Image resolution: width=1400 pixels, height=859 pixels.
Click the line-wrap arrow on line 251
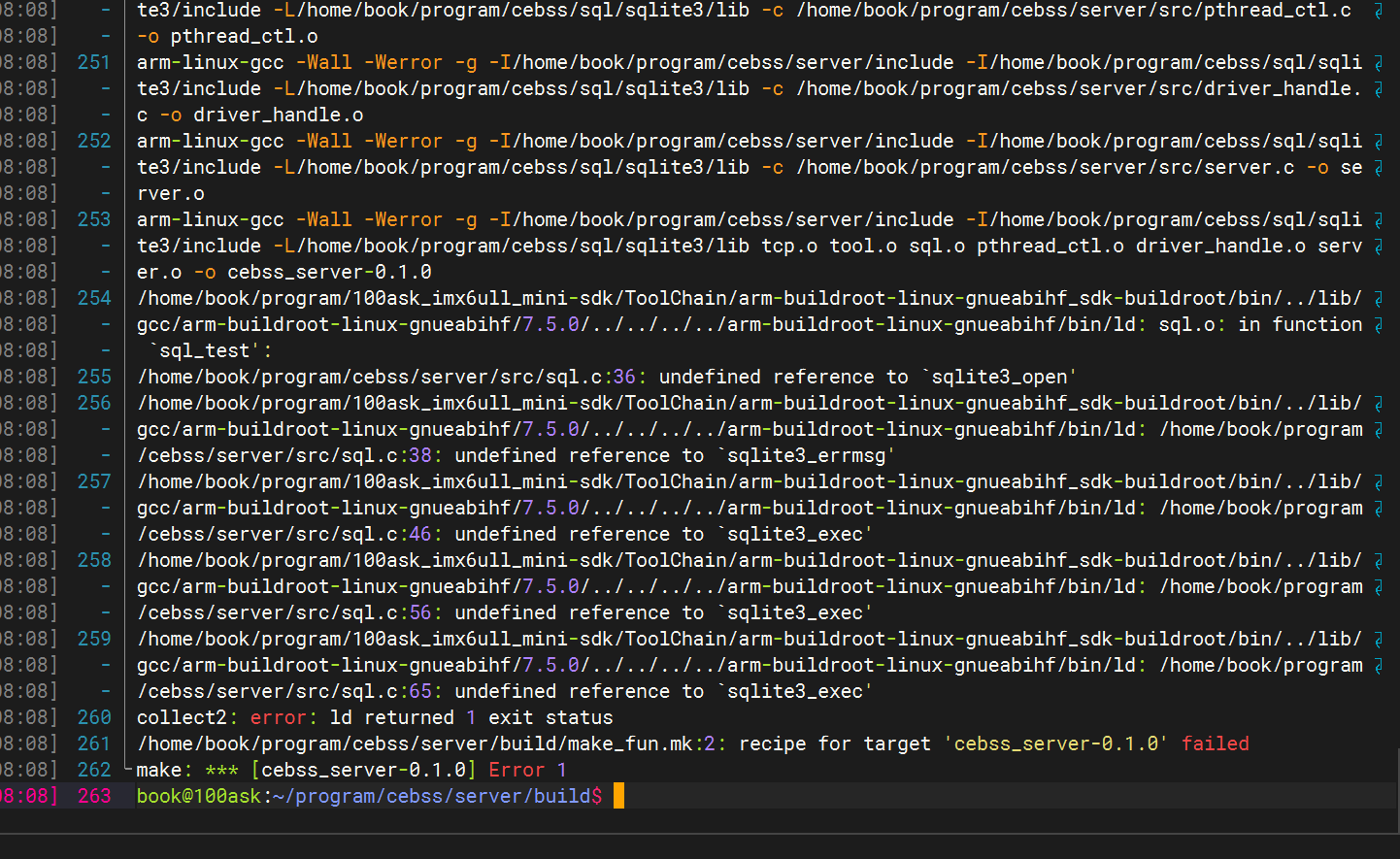1379,61
